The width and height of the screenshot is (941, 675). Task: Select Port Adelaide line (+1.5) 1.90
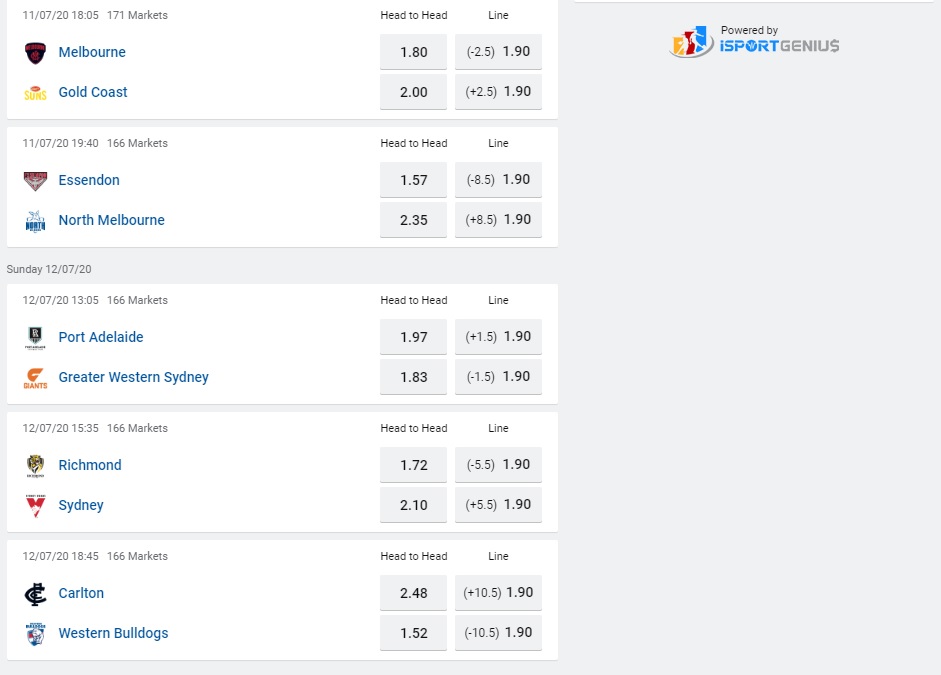[x=498, y=337]
